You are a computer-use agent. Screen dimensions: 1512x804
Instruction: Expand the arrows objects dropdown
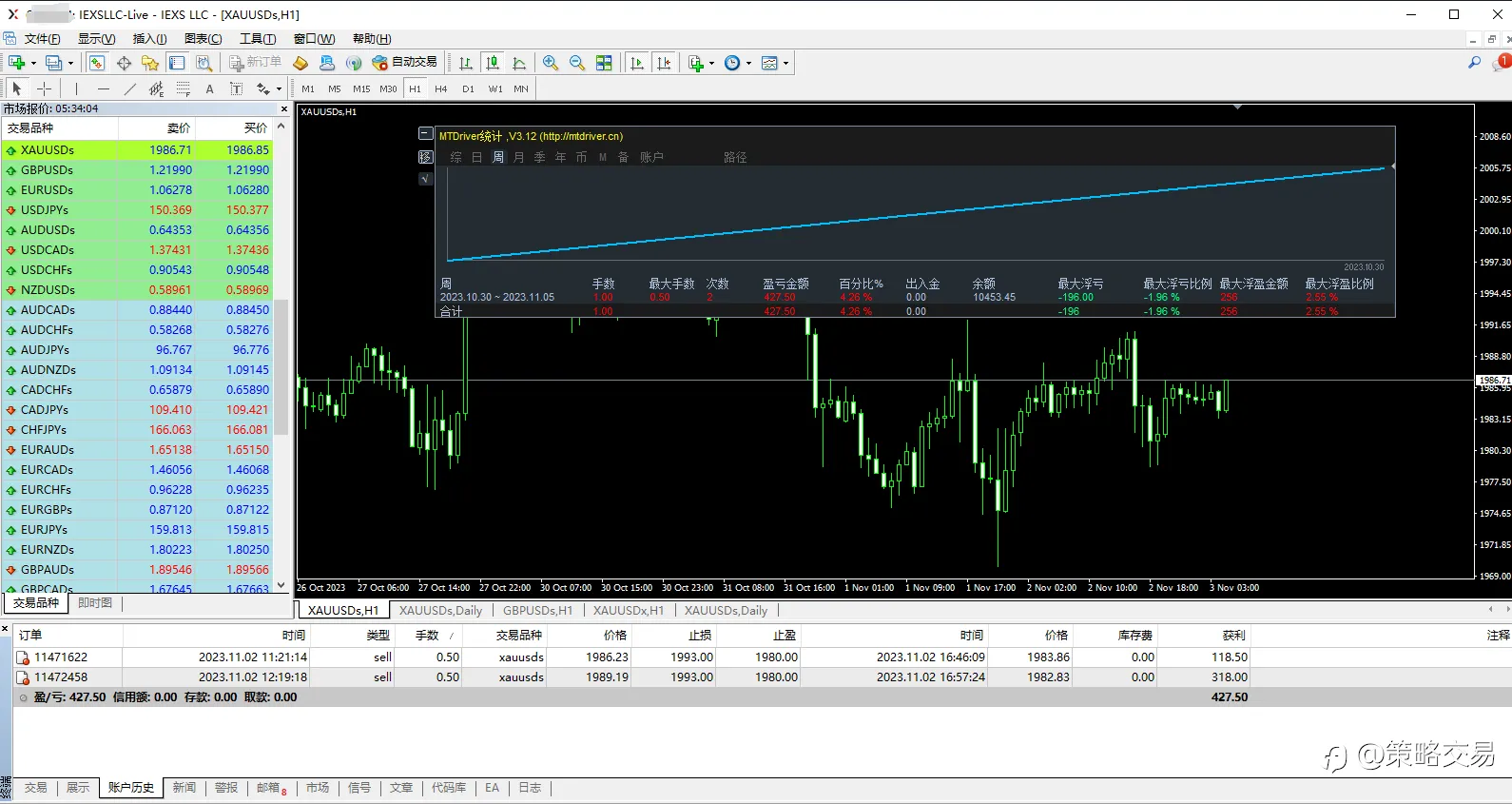(x=279, y=89)
